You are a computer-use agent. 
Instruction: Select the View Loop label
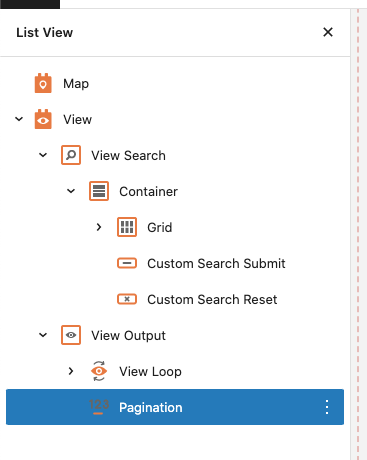150,371
